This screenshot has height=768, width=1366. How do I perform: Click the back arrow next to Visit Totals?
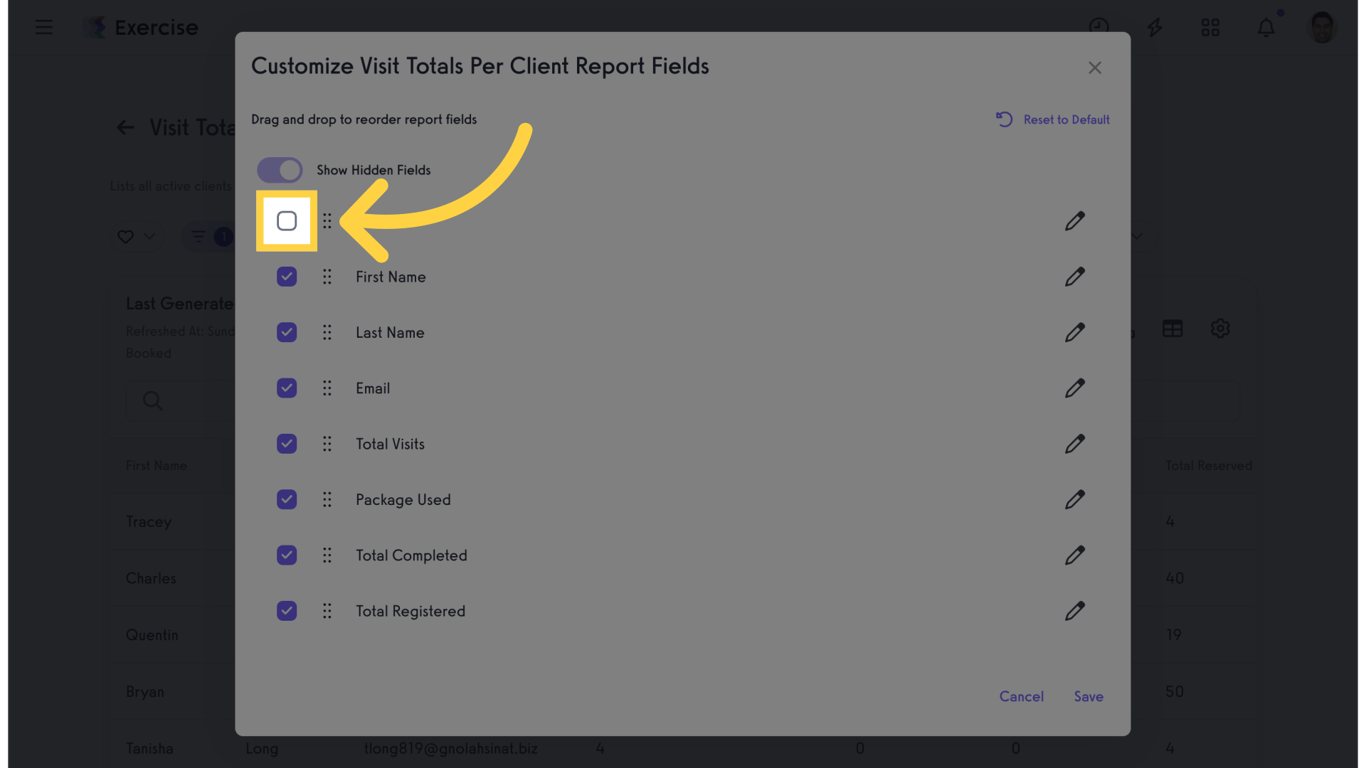[124, 127]
